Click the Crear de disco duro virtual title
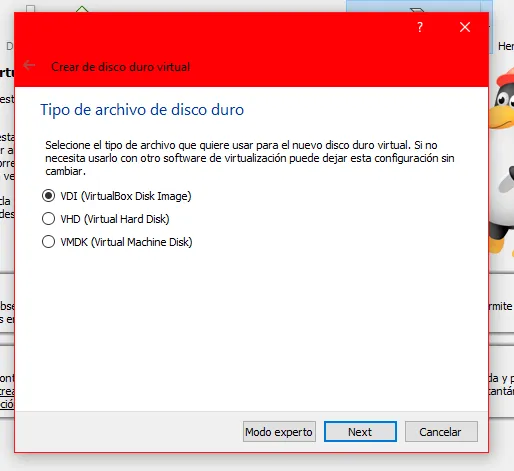This screenshot has width=514, height=471. pos(121,67)
